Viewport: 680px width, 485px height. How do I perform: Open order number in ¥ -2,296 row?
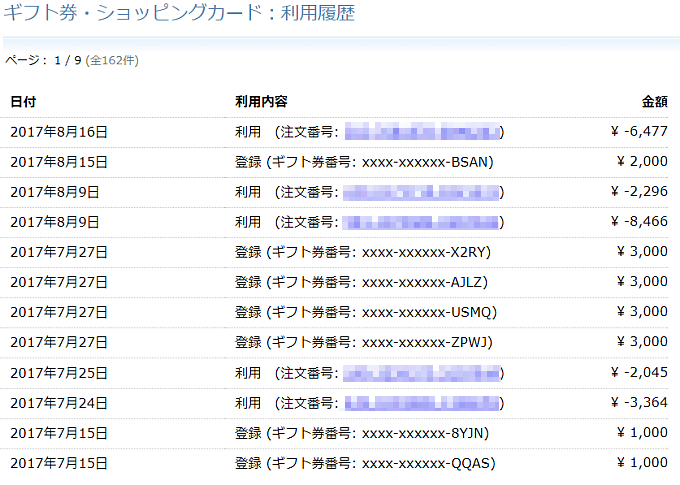pos(421,192)
